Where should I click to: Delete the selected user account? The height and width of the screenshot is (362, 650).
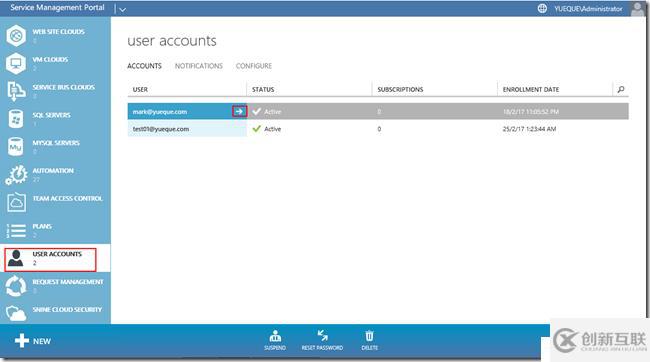click(x=369, y=340)
